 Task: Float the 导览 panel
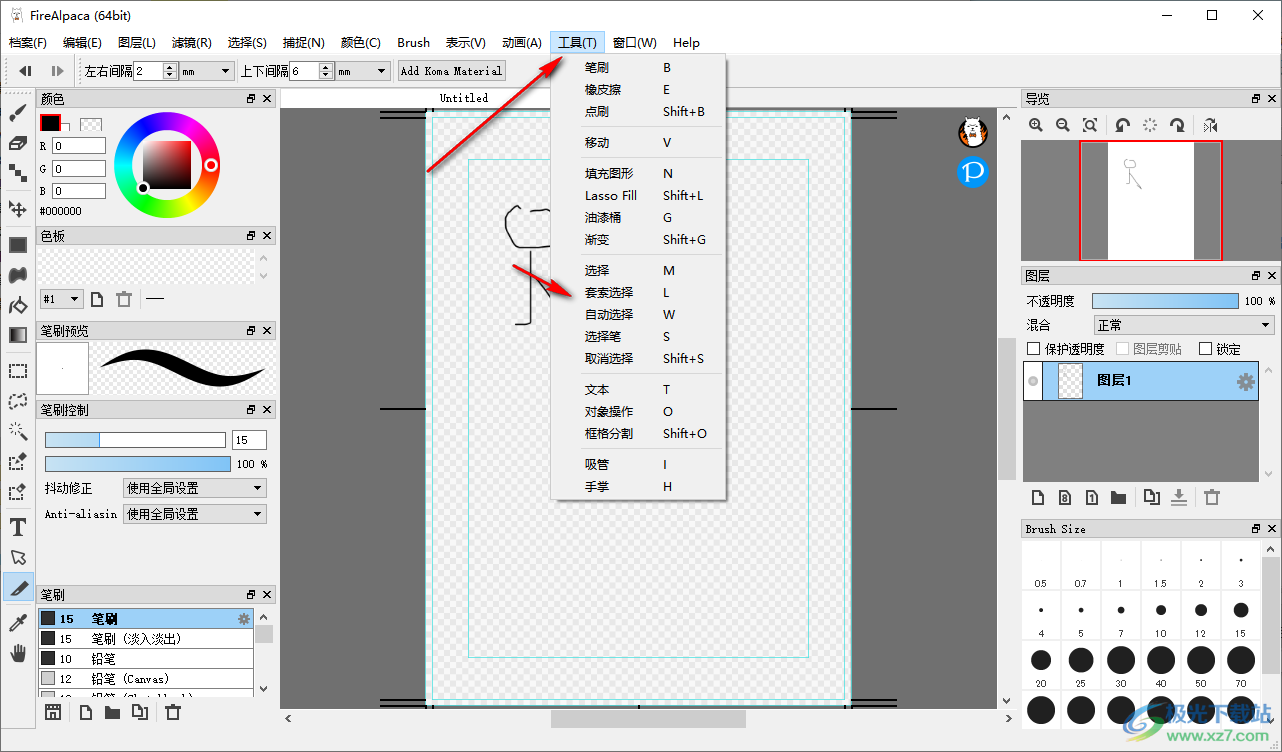tap(1255, 99)
